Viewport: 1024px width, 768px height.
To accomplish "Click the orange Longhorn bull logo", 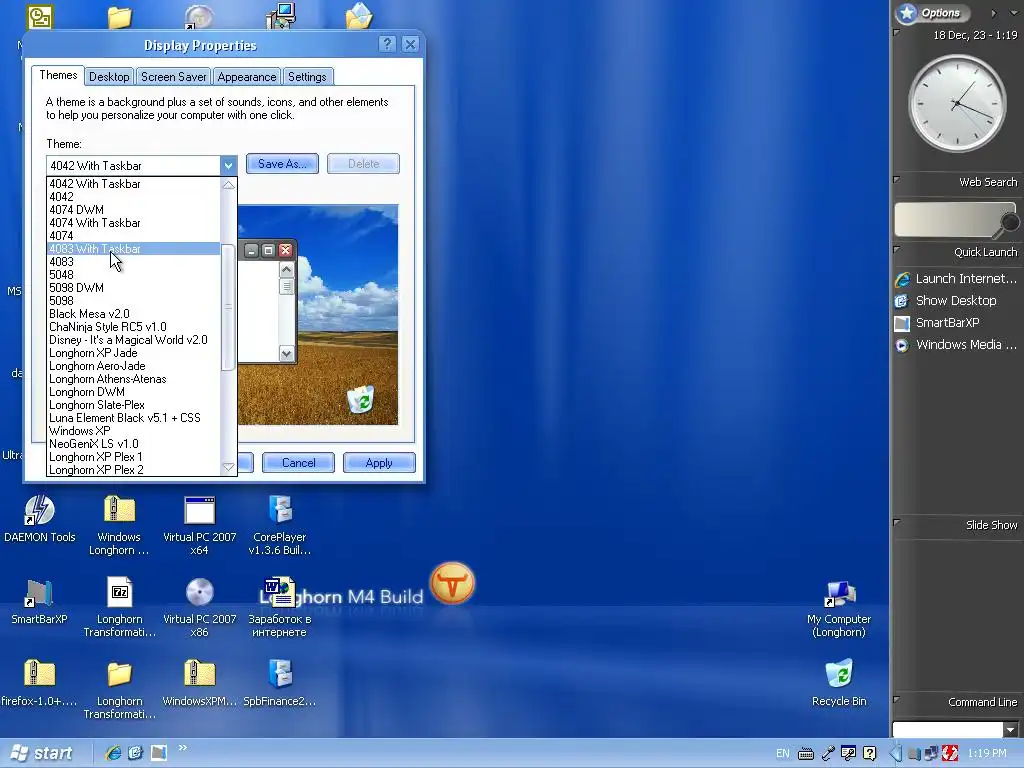I will point(452,583).
